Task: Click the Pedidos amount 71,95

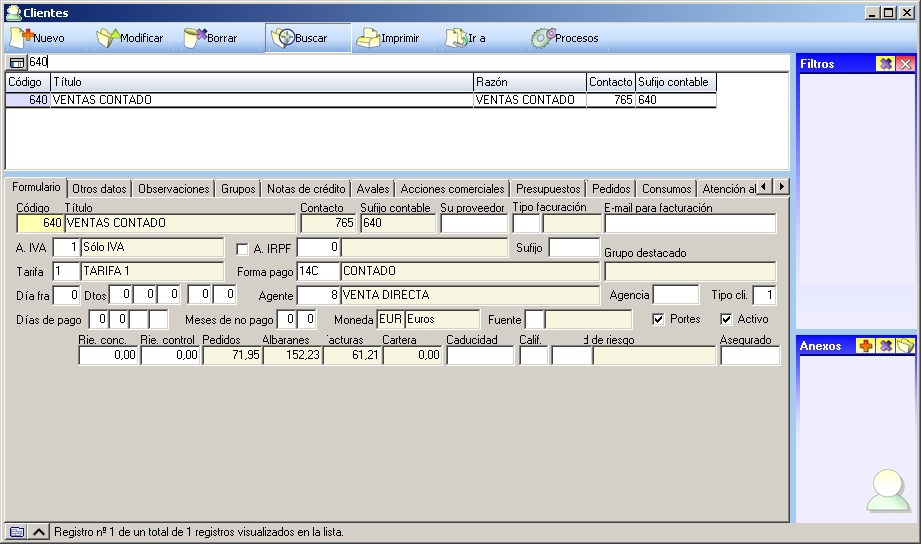Action: [233, 355]
